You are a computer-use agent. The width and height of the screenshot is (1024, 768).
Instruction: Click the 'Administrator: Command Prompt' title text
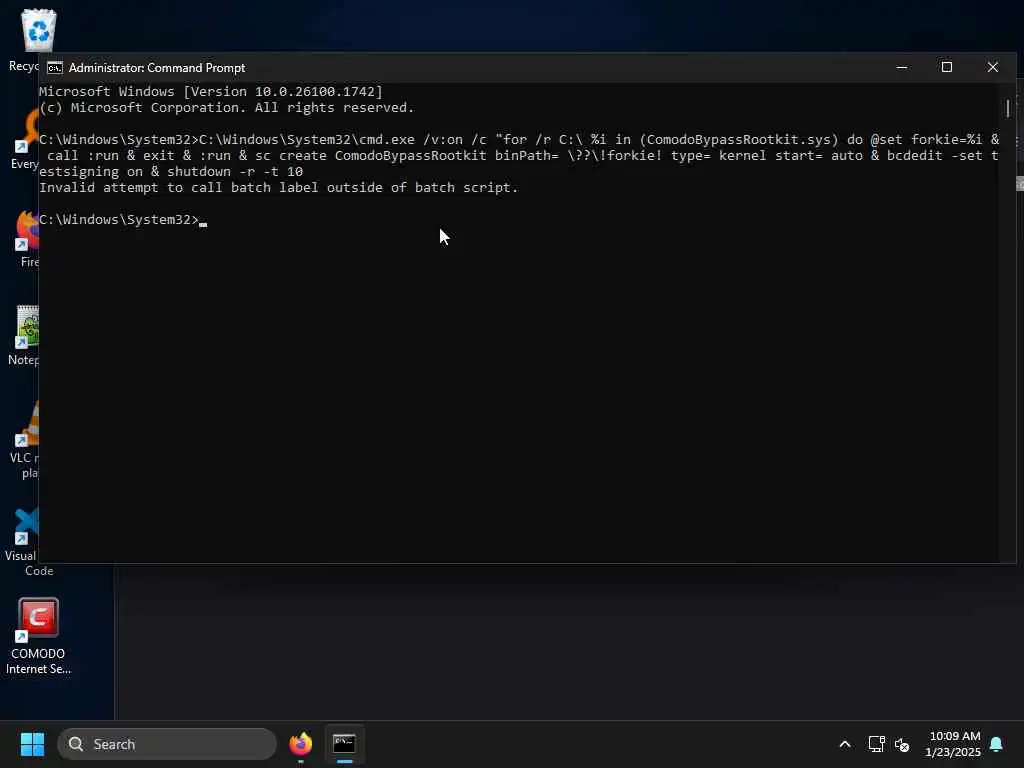click(x=157, y=68)
